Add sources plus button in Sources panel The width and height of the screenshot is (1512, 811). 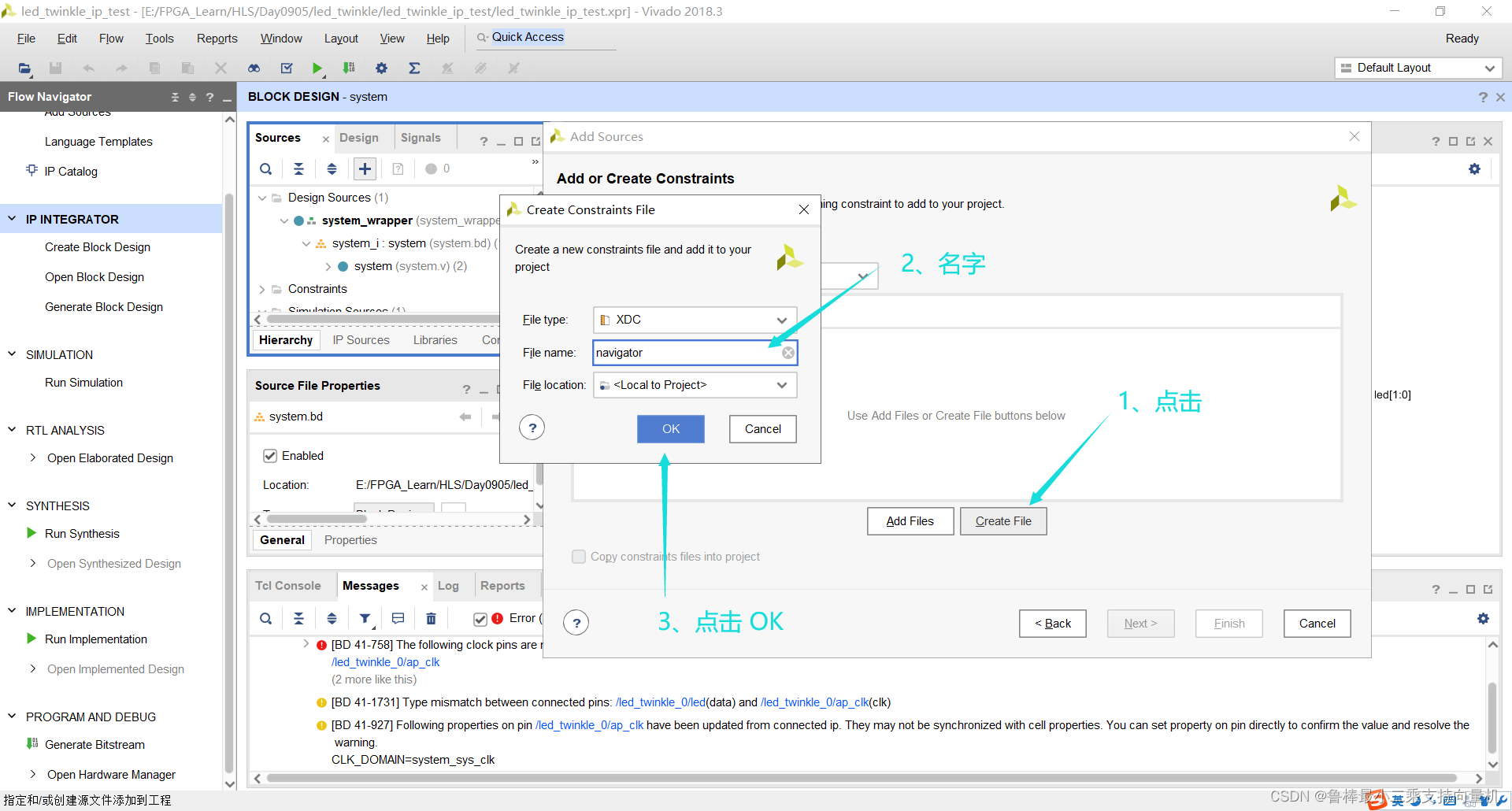pyautogui.click(x=365, y=168)
